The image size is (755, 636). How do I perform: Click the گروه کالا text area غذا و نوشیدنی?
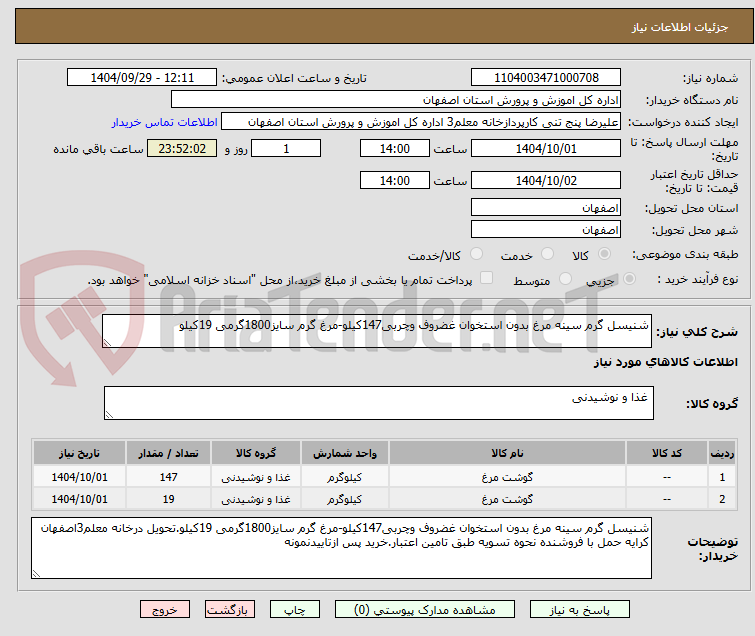click(x=379, y=403)
